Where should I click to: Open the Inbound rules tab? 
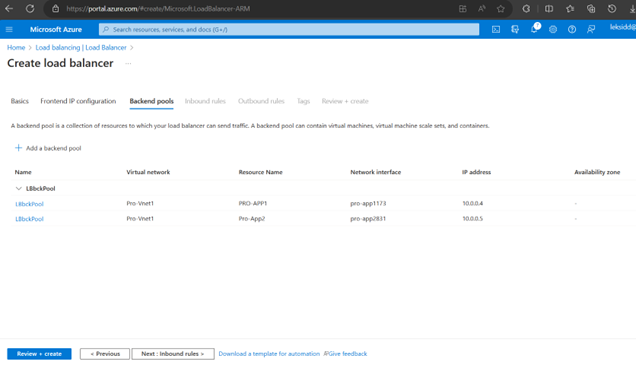coord(205,101)
